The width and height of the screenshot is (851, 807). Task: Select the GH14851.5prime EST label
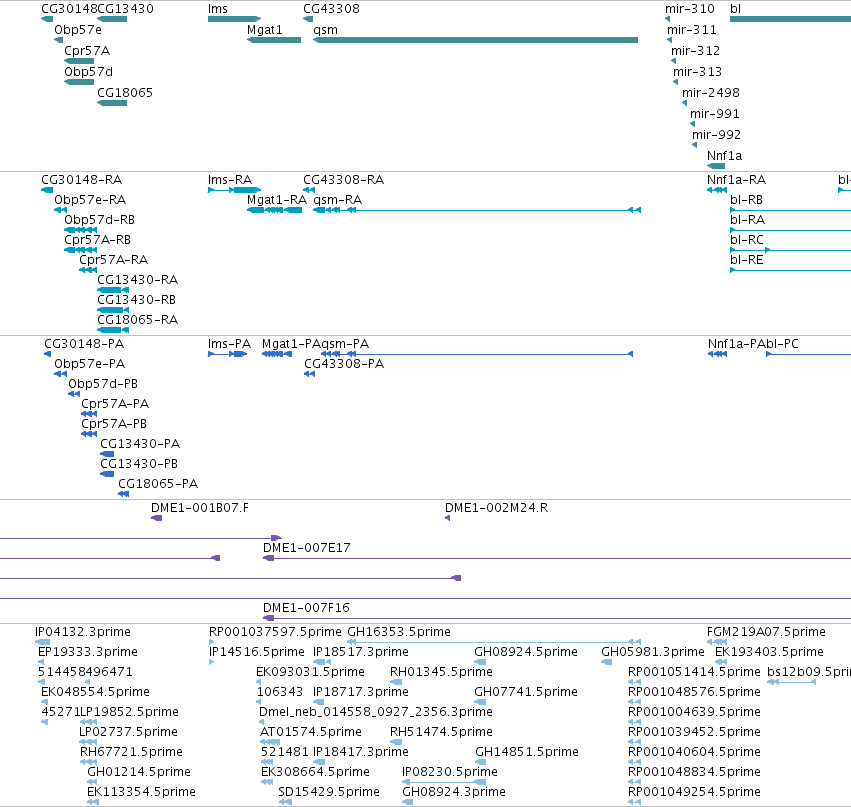527,752
